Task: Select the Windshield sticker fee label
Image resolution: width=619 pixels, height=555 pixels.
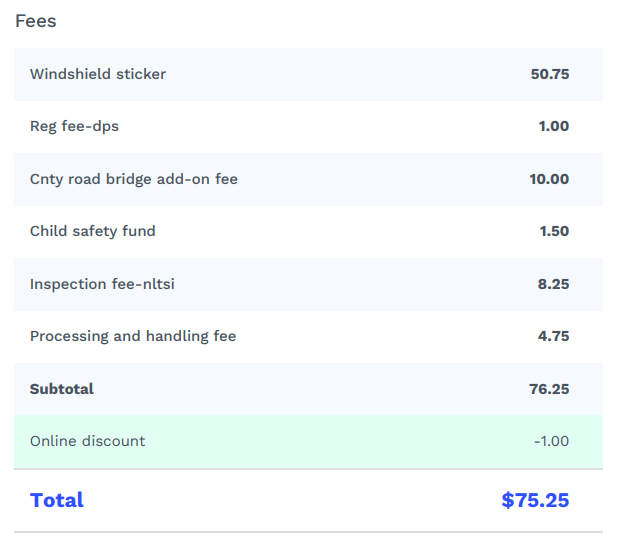Action: (x=98, y=74)
